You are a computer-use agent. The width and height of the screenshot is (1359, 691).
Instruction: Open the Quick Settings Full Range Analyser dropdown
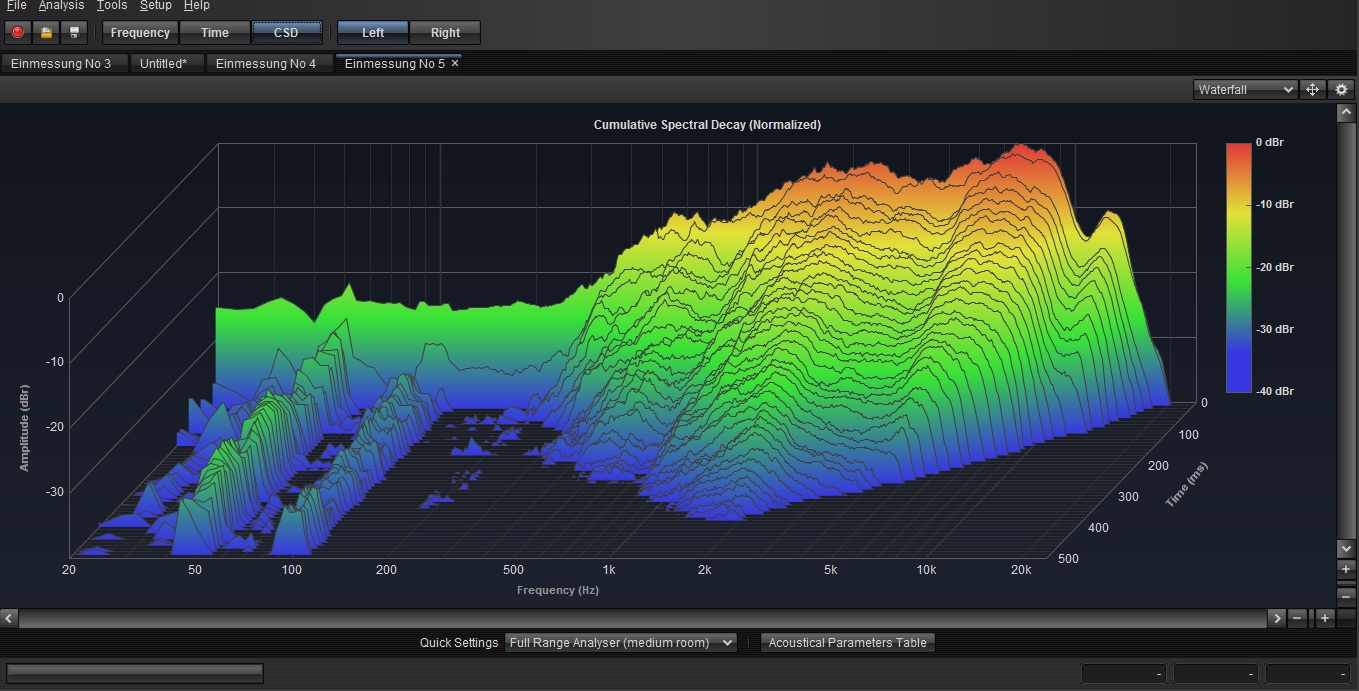[x=620, y=642]
